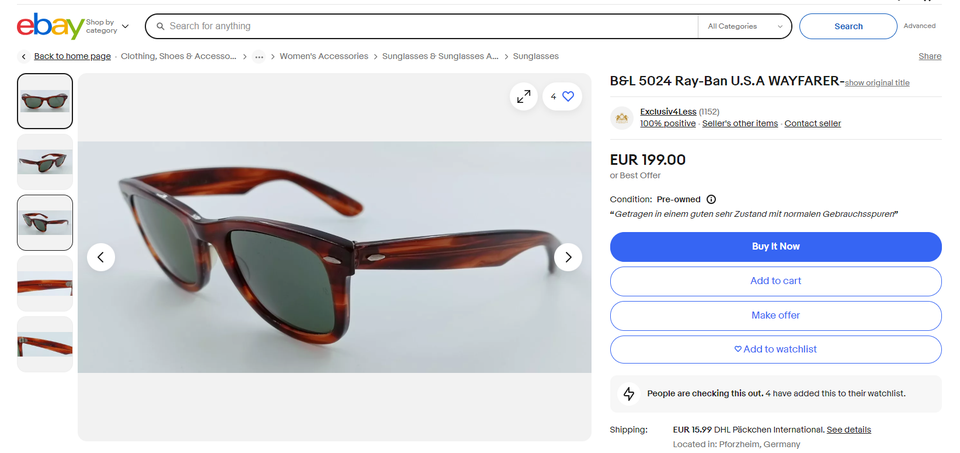This screenshot has height=453, width=960.
Task: Open Sunglasses & Sunglasses Accessories breadcrumb
Action: [440, 56]
